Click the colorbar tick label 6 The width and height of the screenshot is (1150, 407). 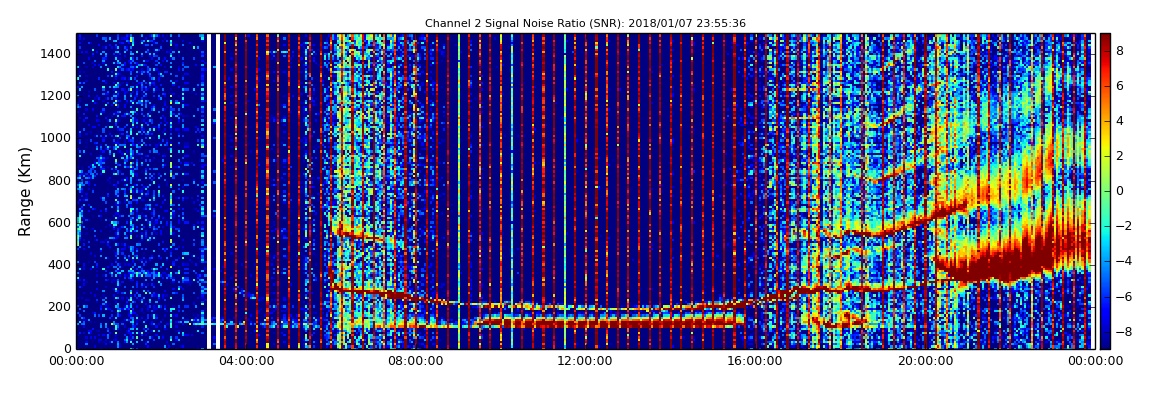pos(1120,86)
